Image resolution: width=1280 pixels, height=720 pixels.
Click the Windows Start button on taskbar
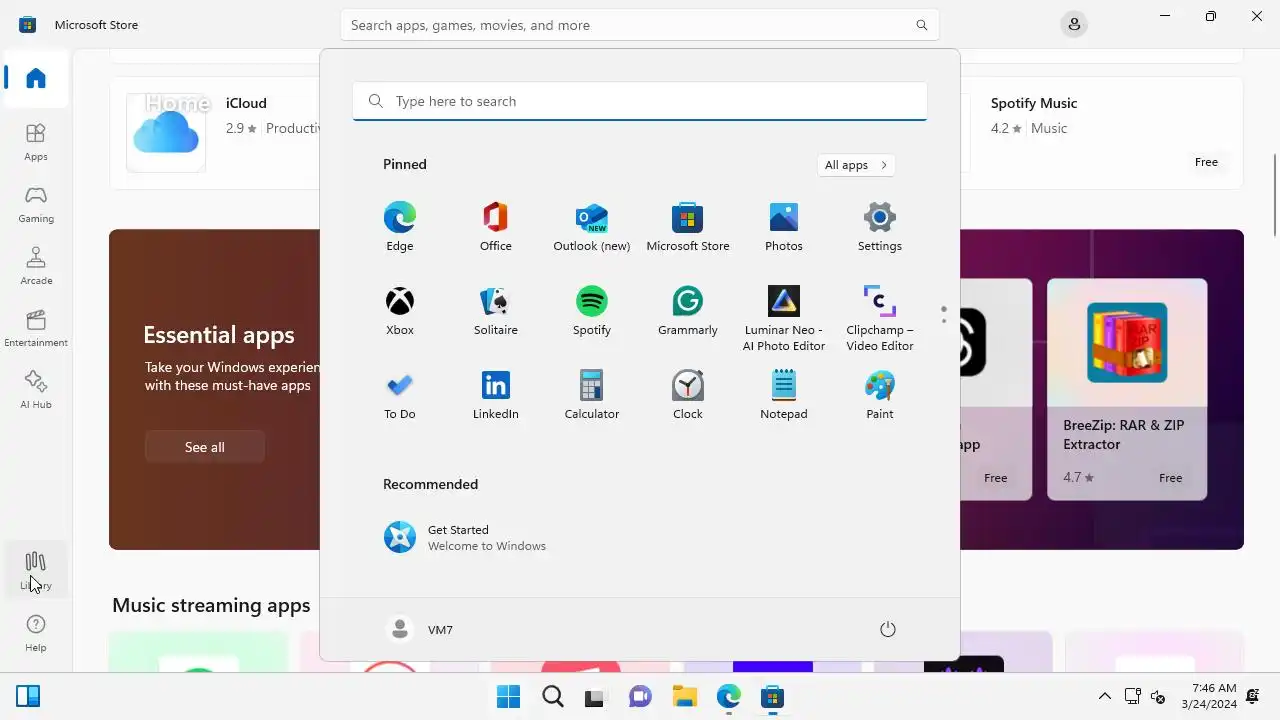[508, 696]
